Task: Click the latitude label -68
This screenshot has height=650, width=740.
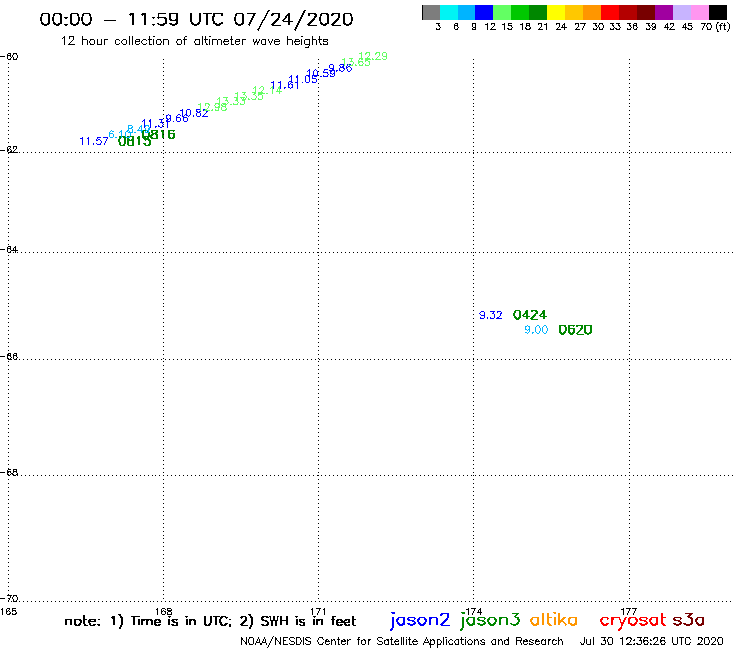Action: point(9,473)
